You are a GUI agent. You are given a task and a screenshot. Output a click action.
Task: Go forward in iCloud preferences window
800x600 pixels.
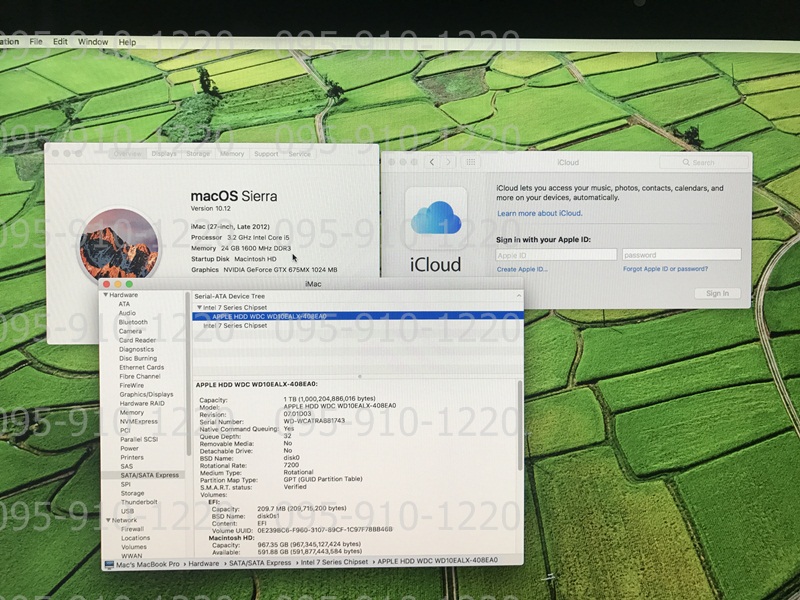point(448,162)
